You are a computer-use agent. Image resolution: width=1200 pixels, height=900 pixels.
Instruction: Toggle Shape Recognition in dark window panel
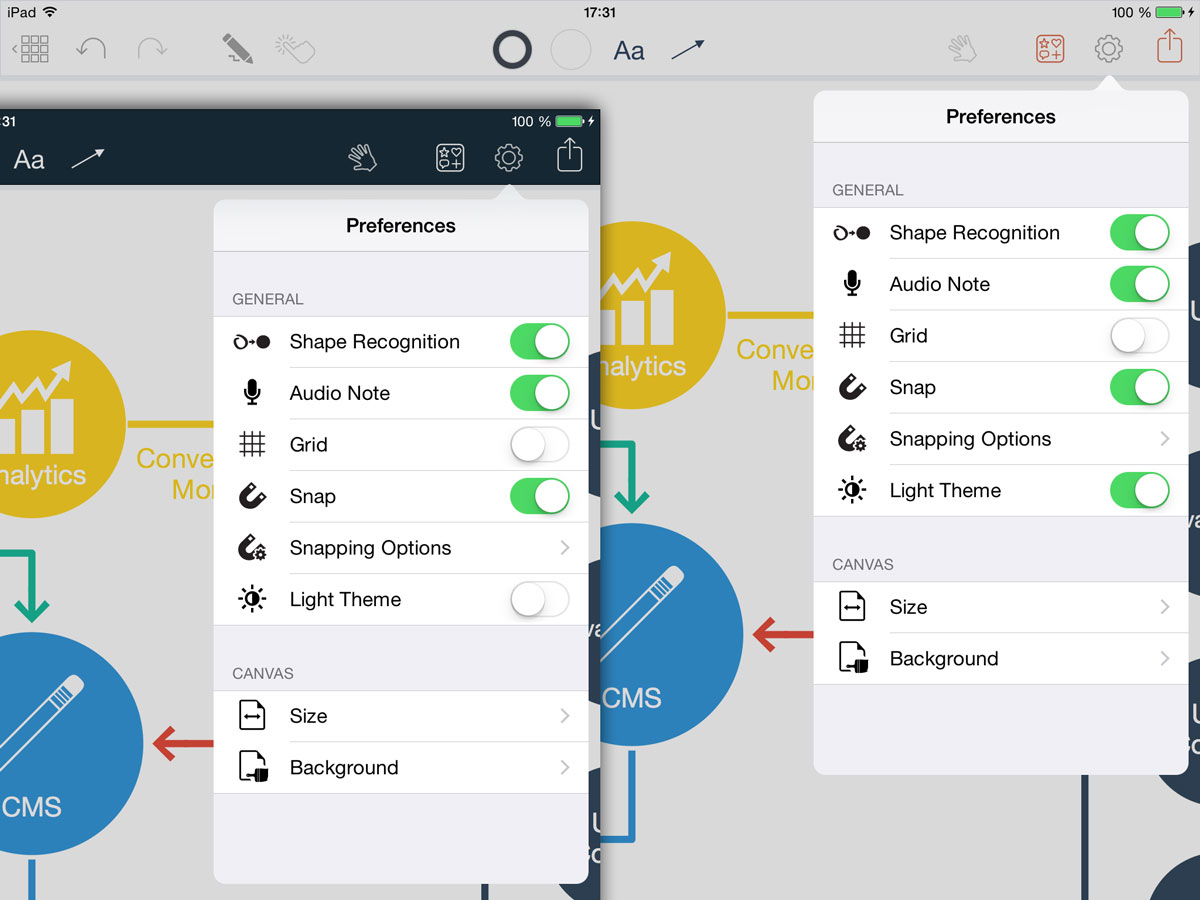pos(539,341)
